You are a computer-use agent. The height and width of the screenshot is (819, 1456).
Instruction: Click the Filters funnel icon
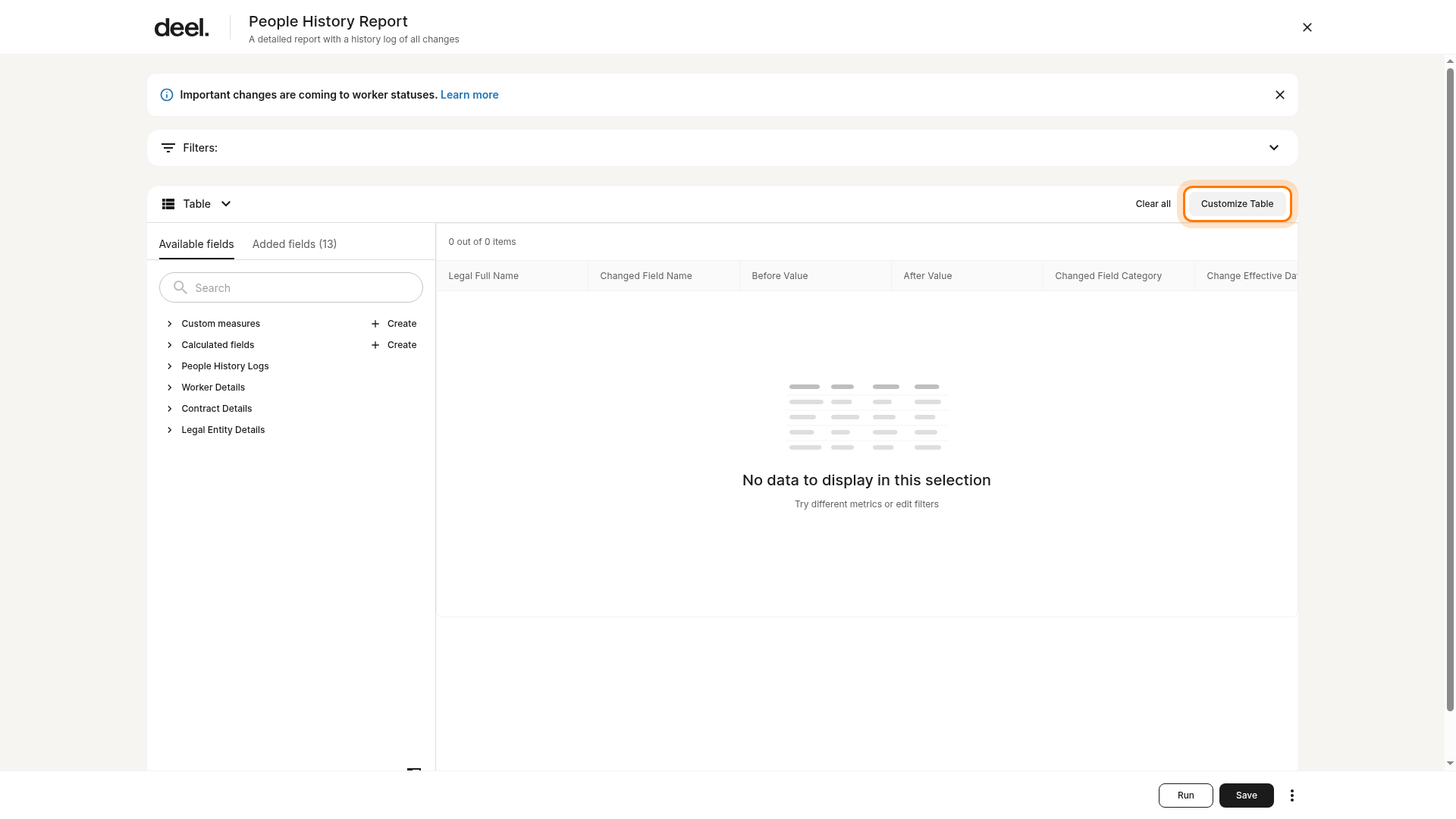[168, 148]
